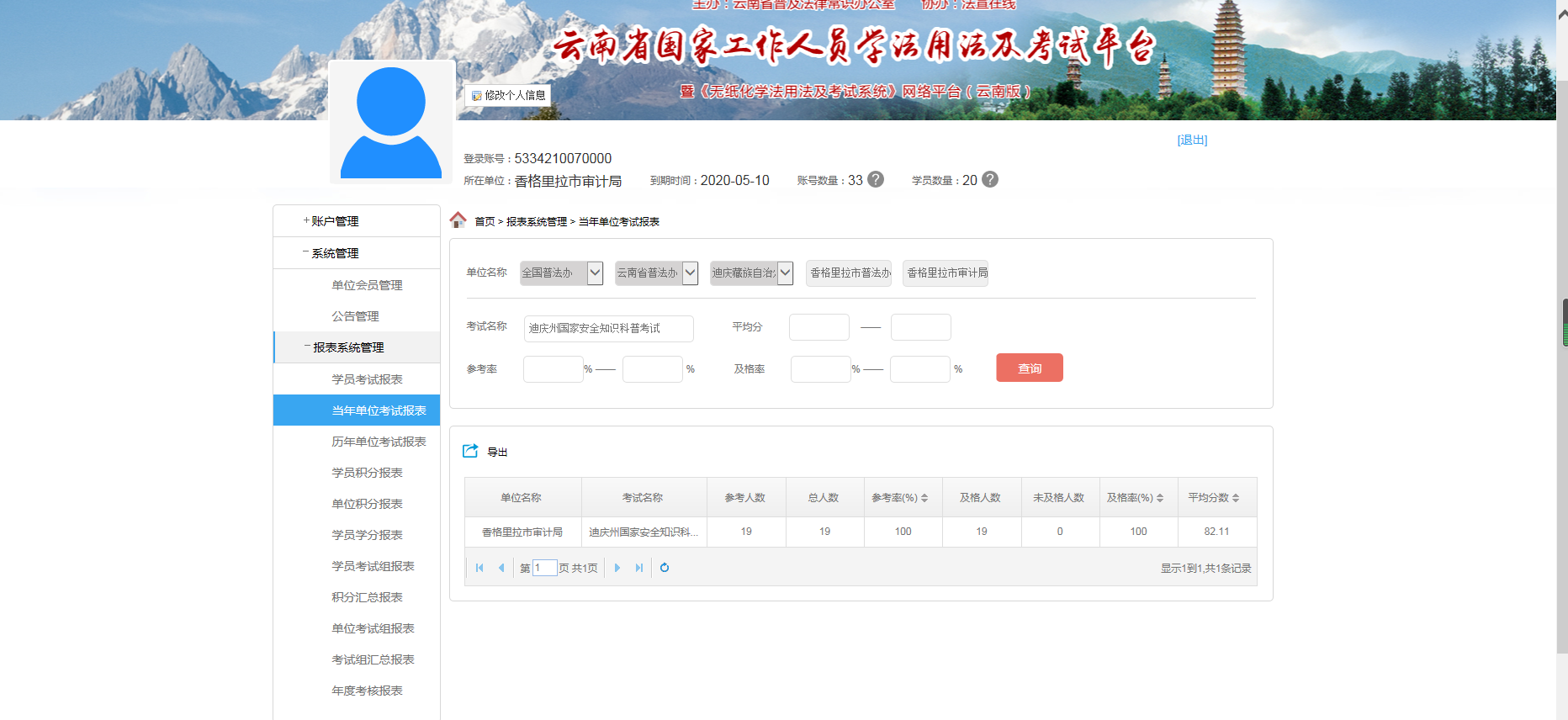Open 历年单位考试报表 in sidebar
The height and width of the screenshot is (720, 1568).
379,442
